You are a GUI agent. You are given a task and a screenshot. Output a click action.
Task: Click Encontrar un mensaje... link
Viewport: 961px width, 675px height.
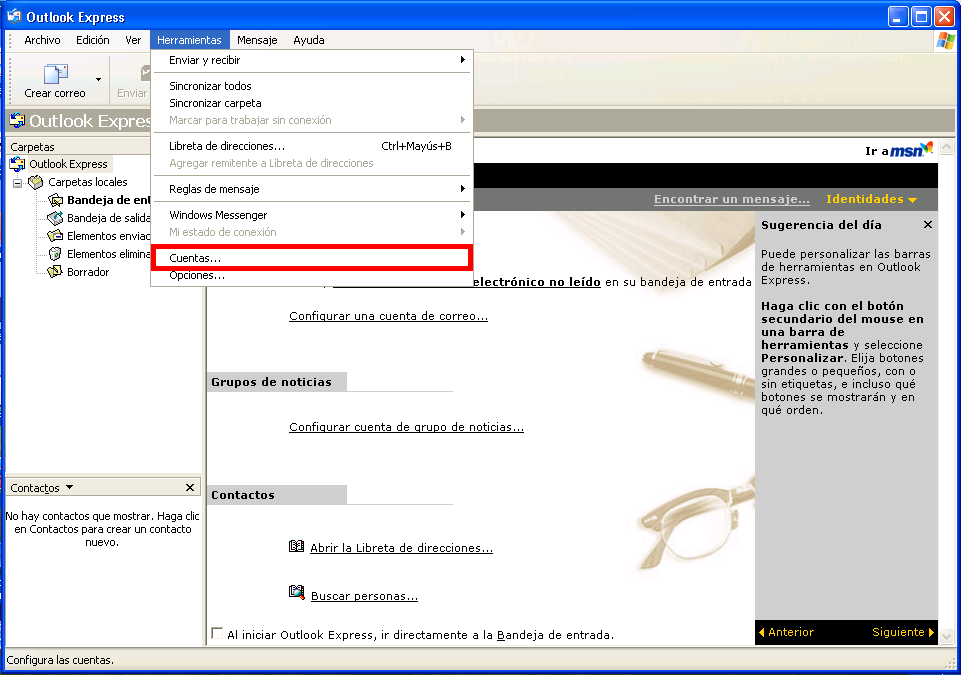[x=731, y=199]
